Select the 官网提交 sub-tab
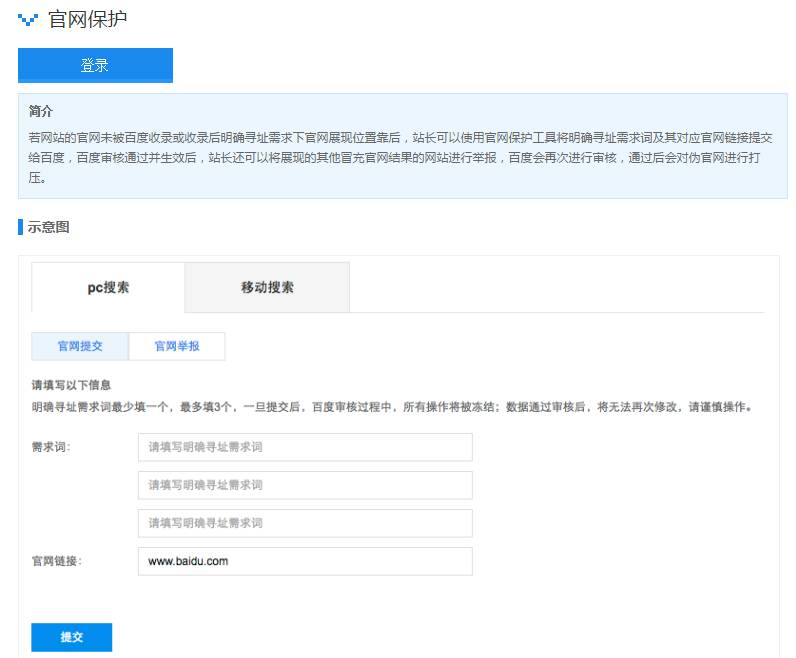This screenshot has width=796, height=658. coord(80,346)
